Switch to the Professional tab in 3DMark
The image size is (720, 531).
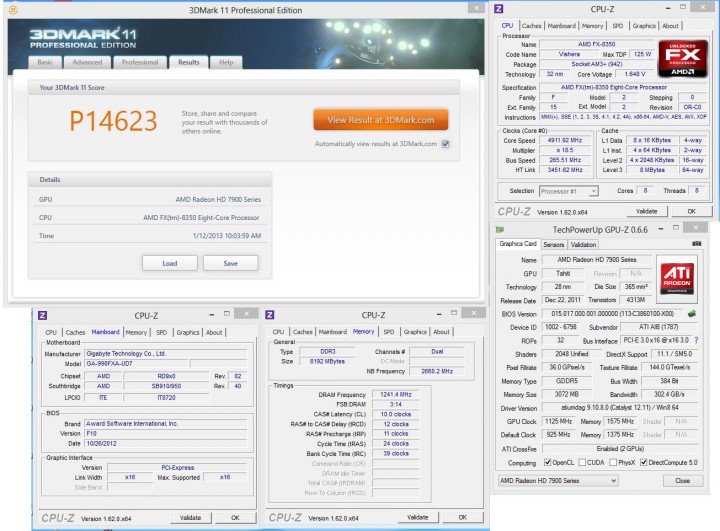point(140,62)
